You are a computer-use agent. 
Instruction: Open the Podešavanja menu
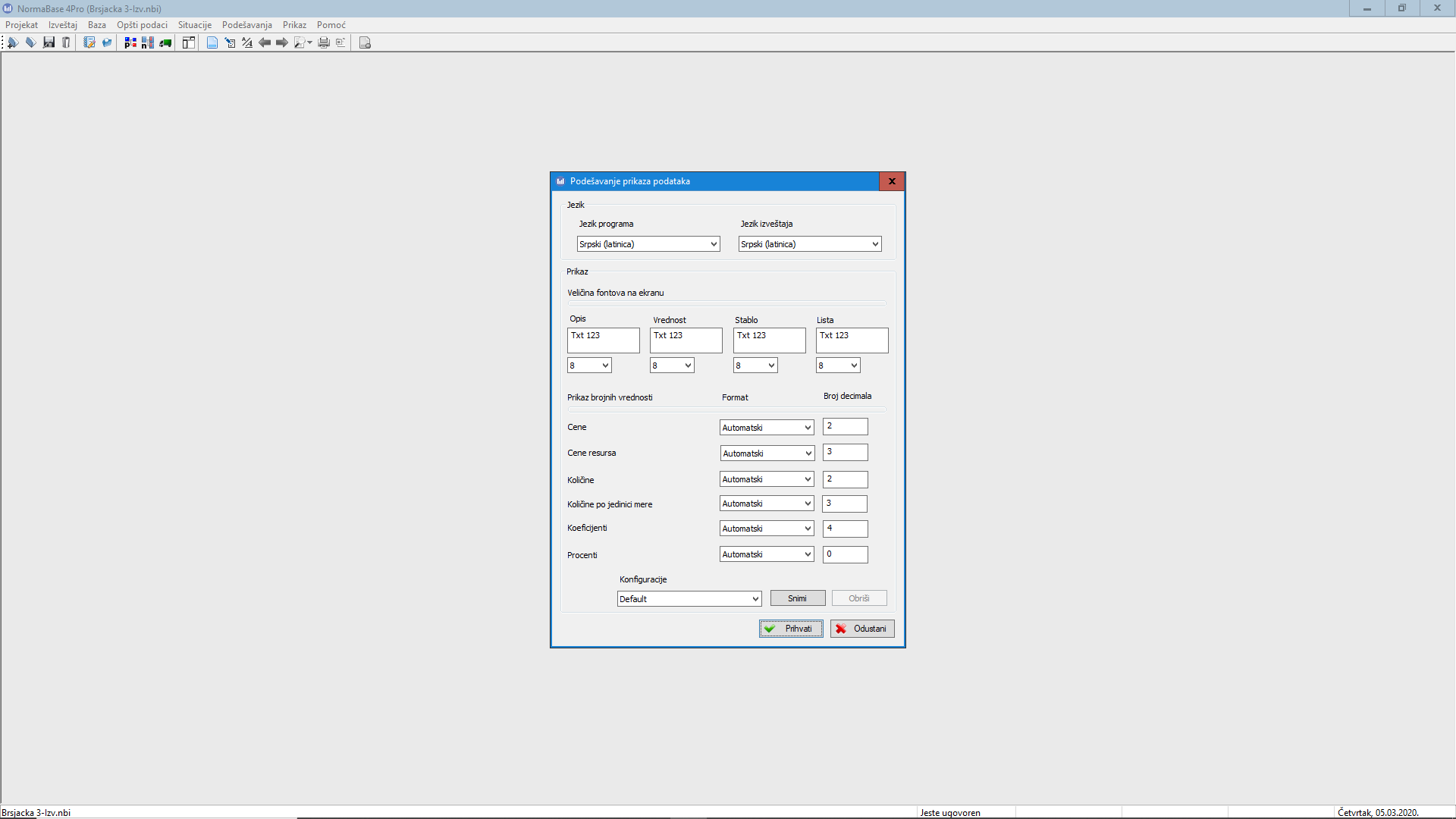[246, 25]
